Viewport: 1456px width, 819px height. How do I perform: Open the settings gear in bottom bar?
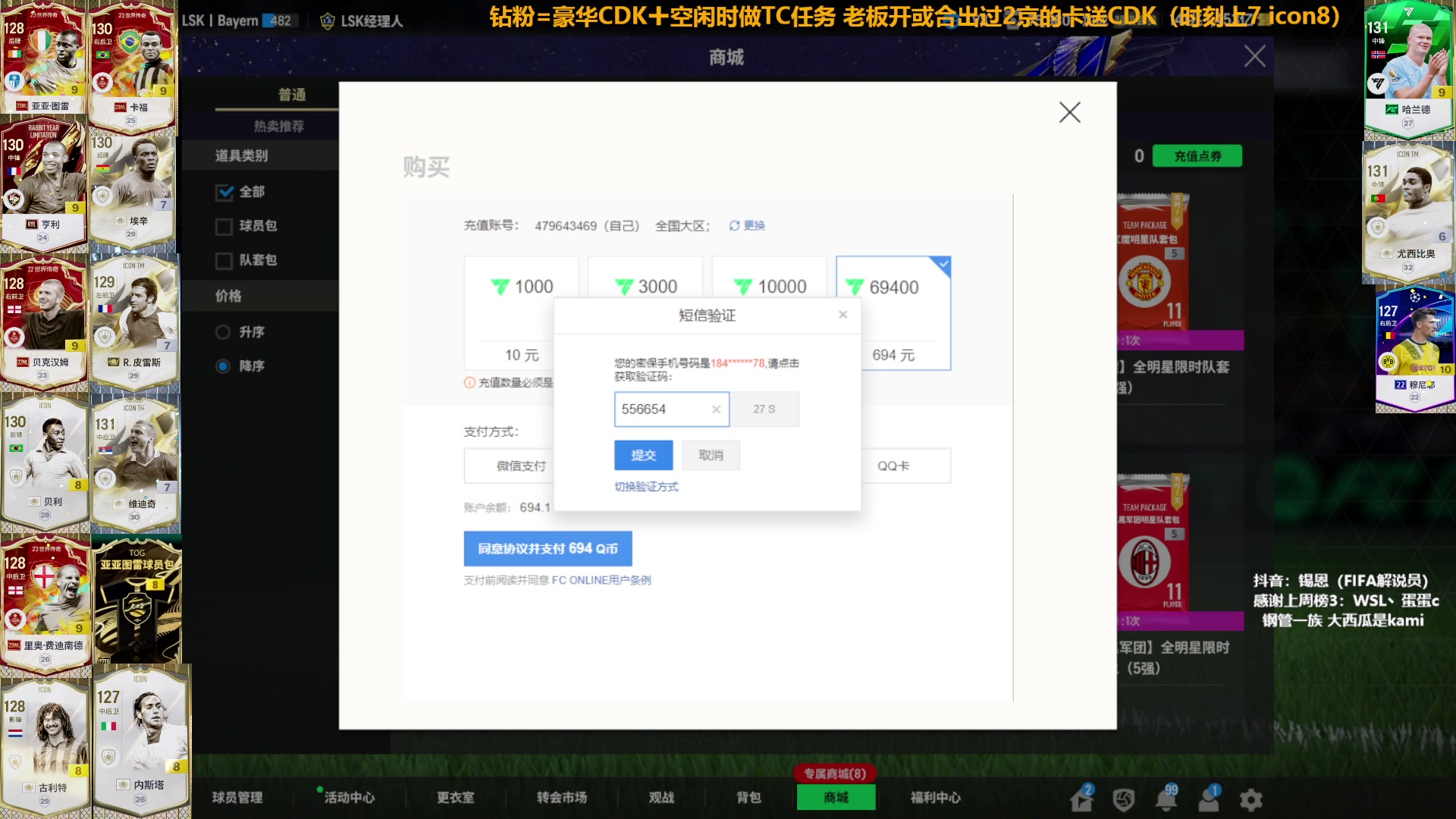click(1251, 799)
